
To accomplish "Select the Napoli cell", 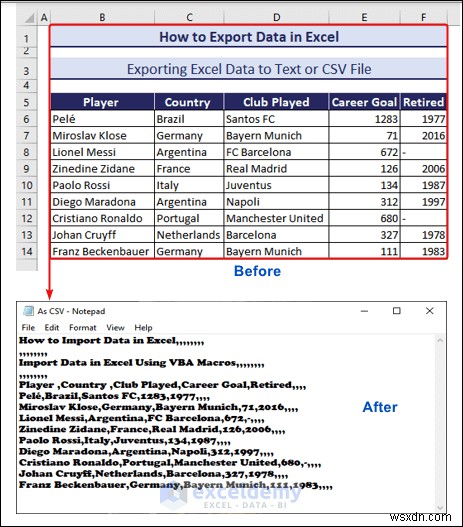I will 276,202.
